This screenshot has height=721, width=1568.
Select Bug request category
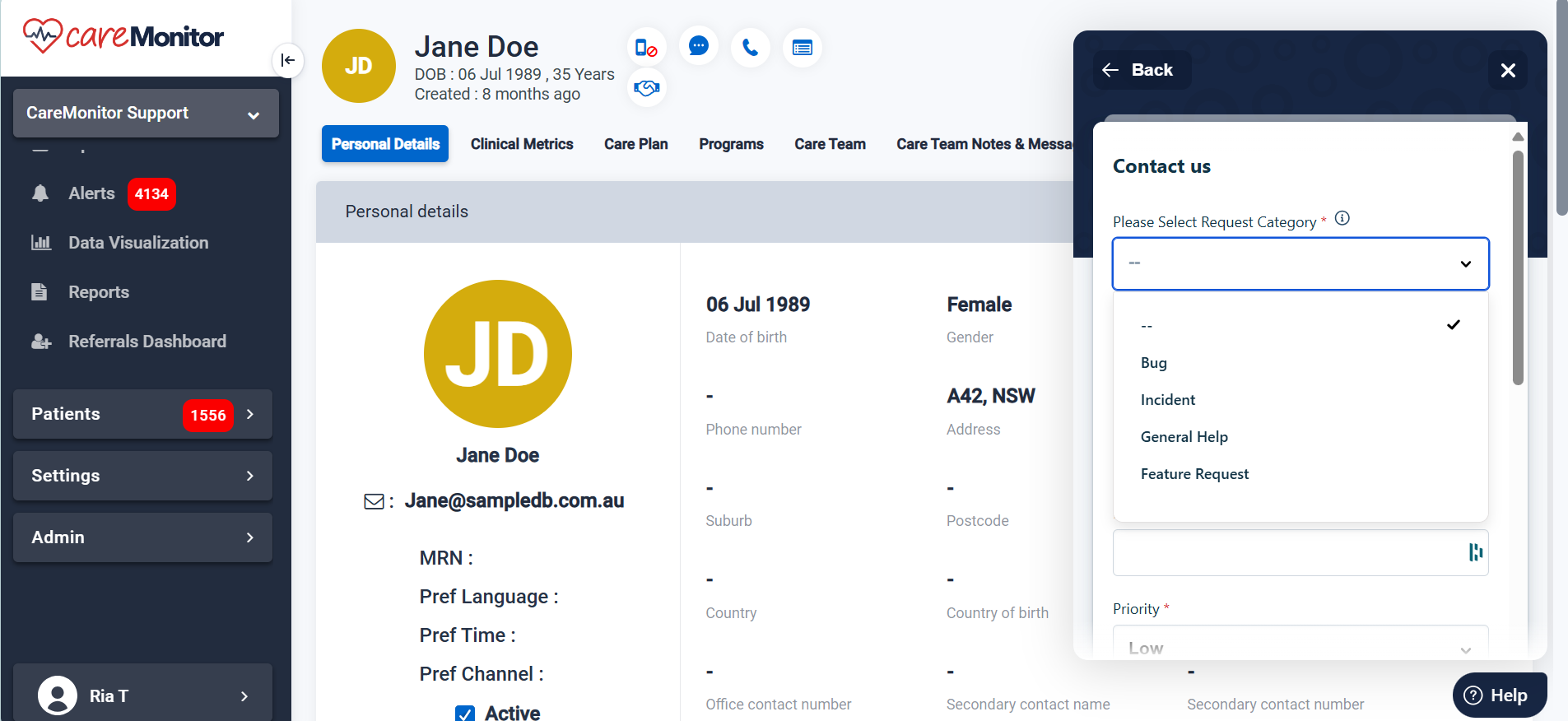click(x=1300, y=363)
